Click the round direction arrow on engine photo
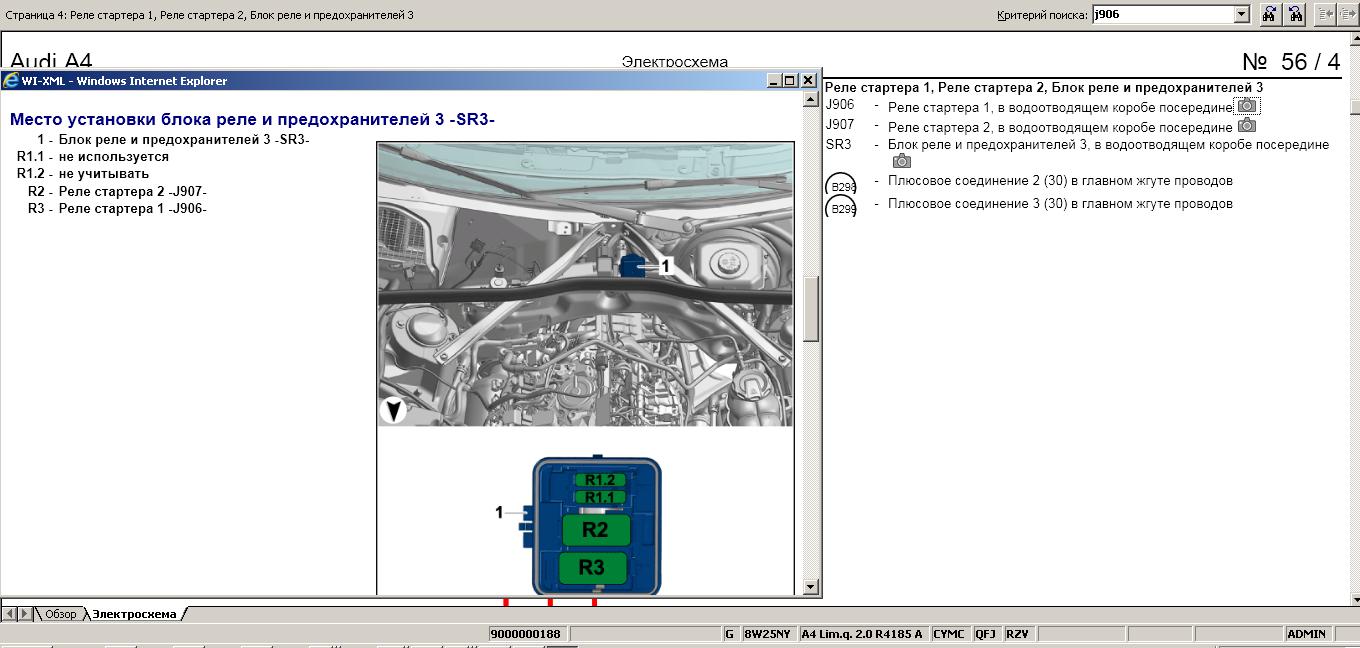Viewport: 1360px width, 648px height. pos(394,409)
